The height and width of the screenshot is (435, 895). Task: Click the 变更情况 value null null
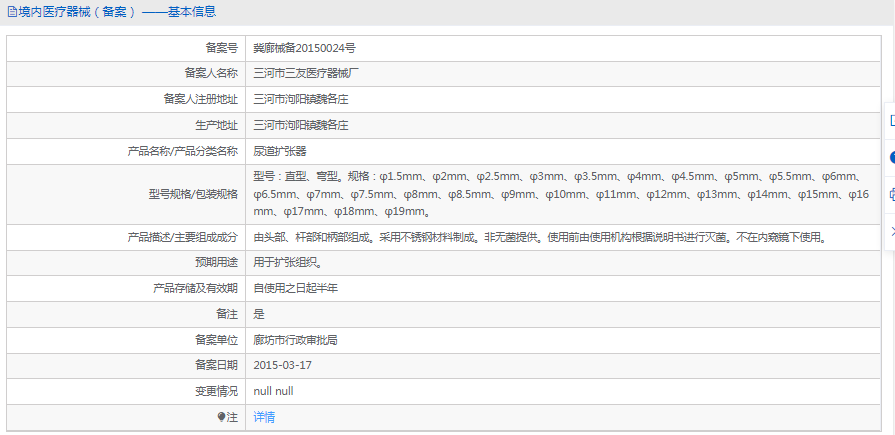273,392
